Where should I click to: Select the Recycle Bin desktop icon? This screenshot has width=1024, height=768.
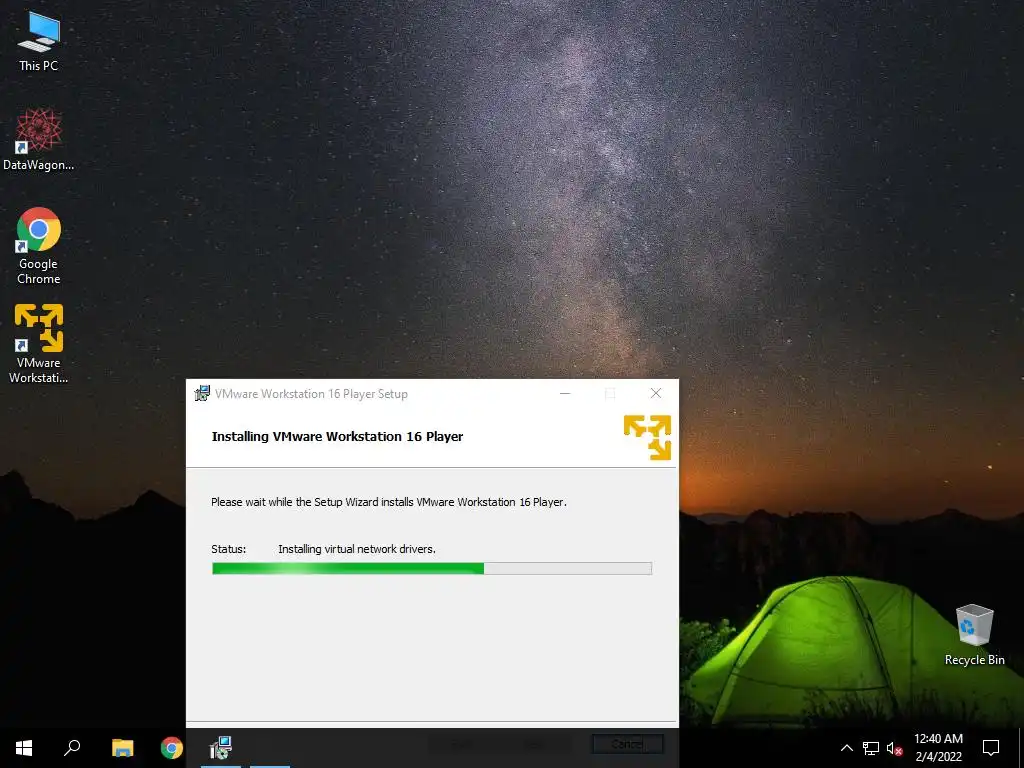click(974, 635)
